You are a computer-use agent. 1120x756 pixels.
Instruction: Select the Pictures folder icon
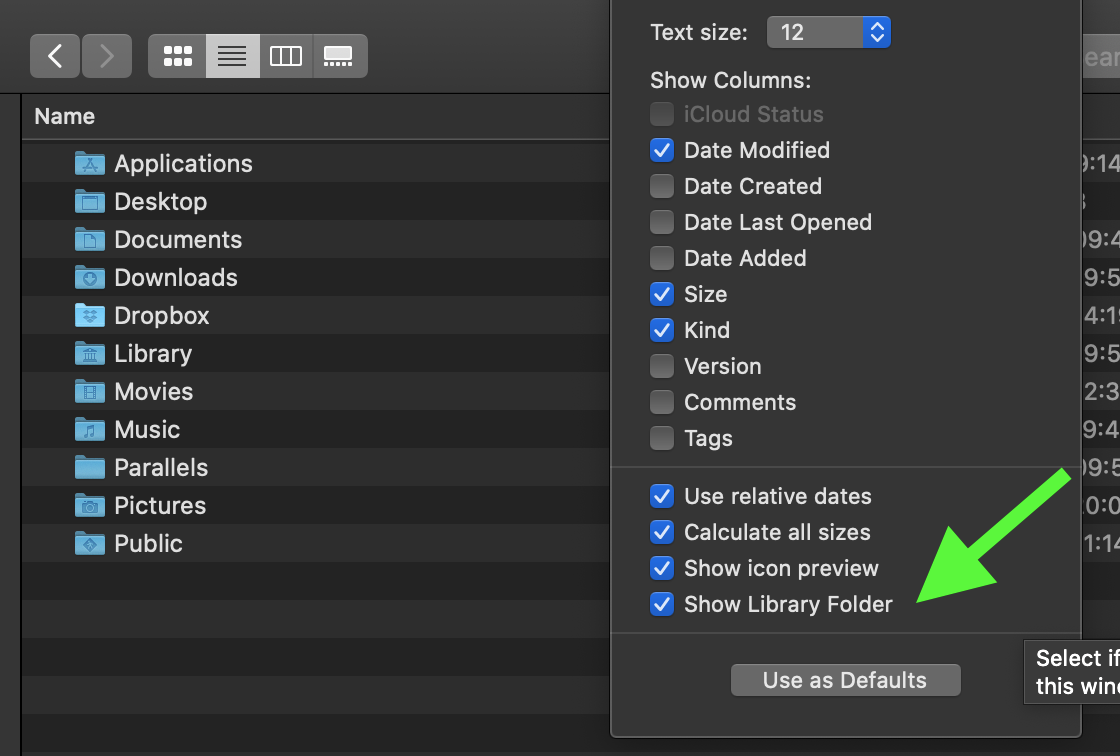tap(90, 505)
